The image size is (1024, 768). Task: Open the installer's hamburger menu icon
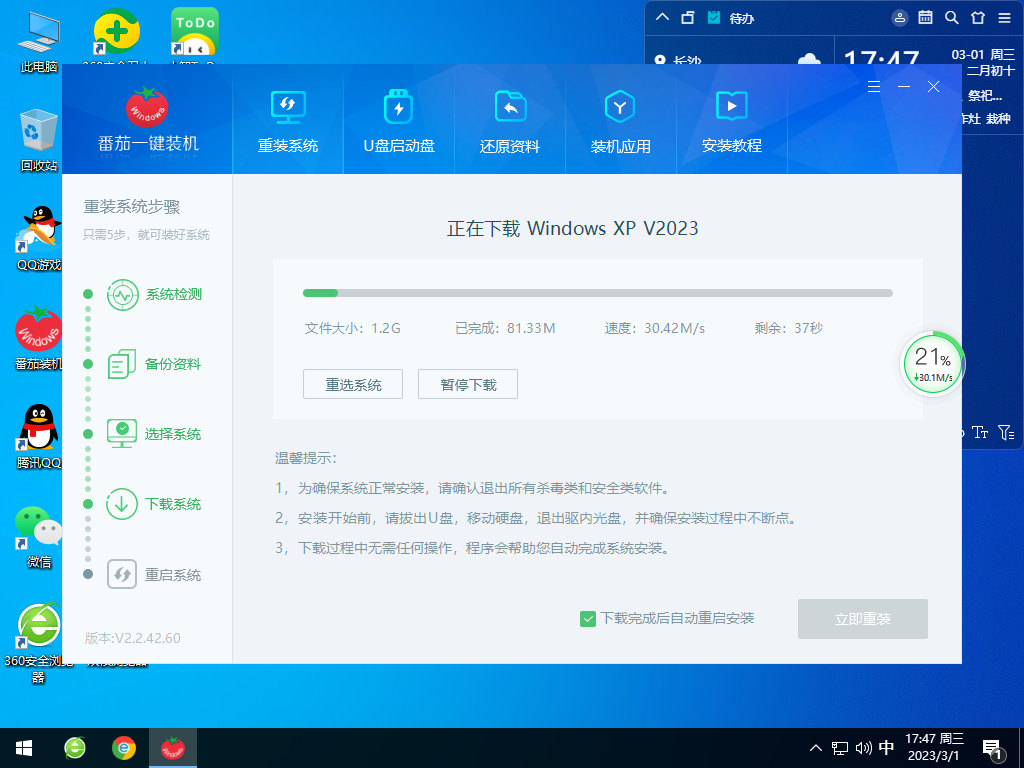pyautogui.click(x=874, y=87)
